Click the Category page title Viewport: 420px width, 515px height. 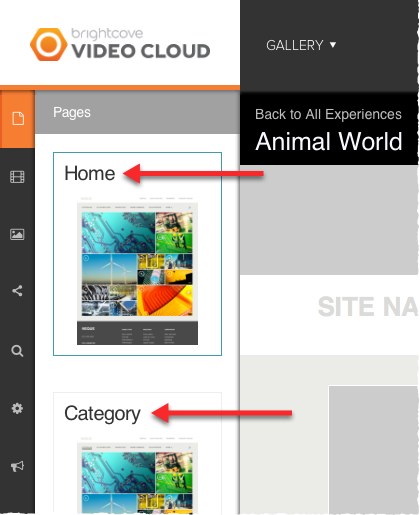[102, 414]
